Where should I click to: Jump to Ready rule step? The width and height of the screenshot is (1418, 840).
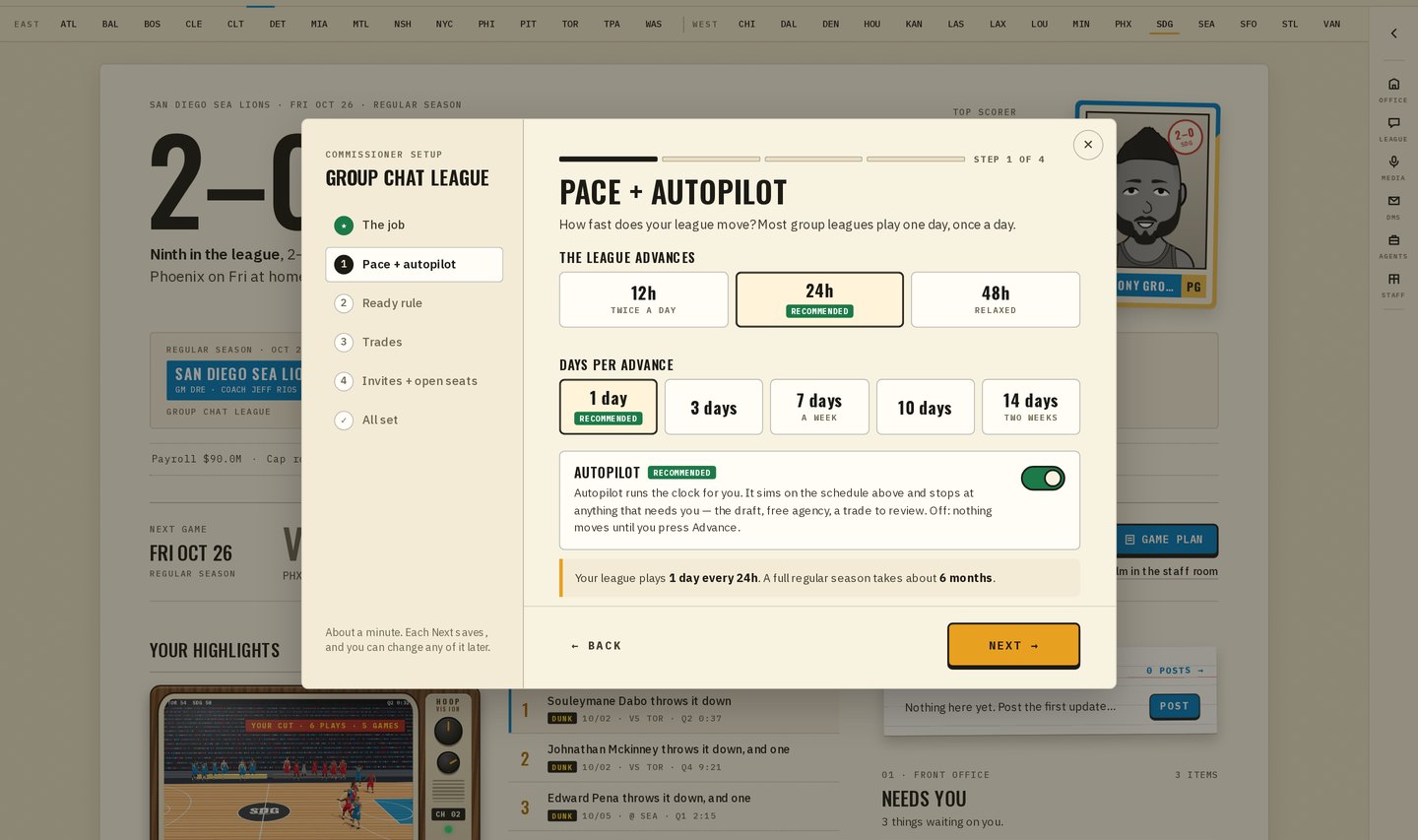point(415,303)
